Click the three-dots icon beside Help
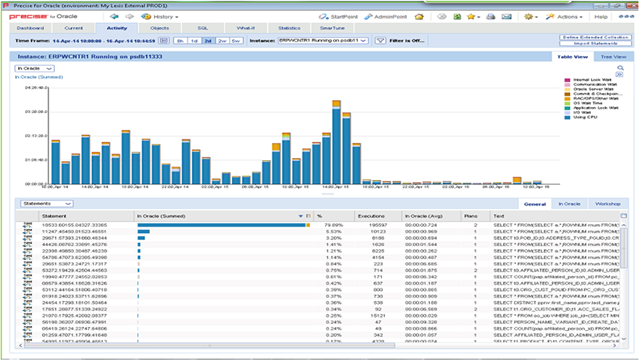 [626, 16]
